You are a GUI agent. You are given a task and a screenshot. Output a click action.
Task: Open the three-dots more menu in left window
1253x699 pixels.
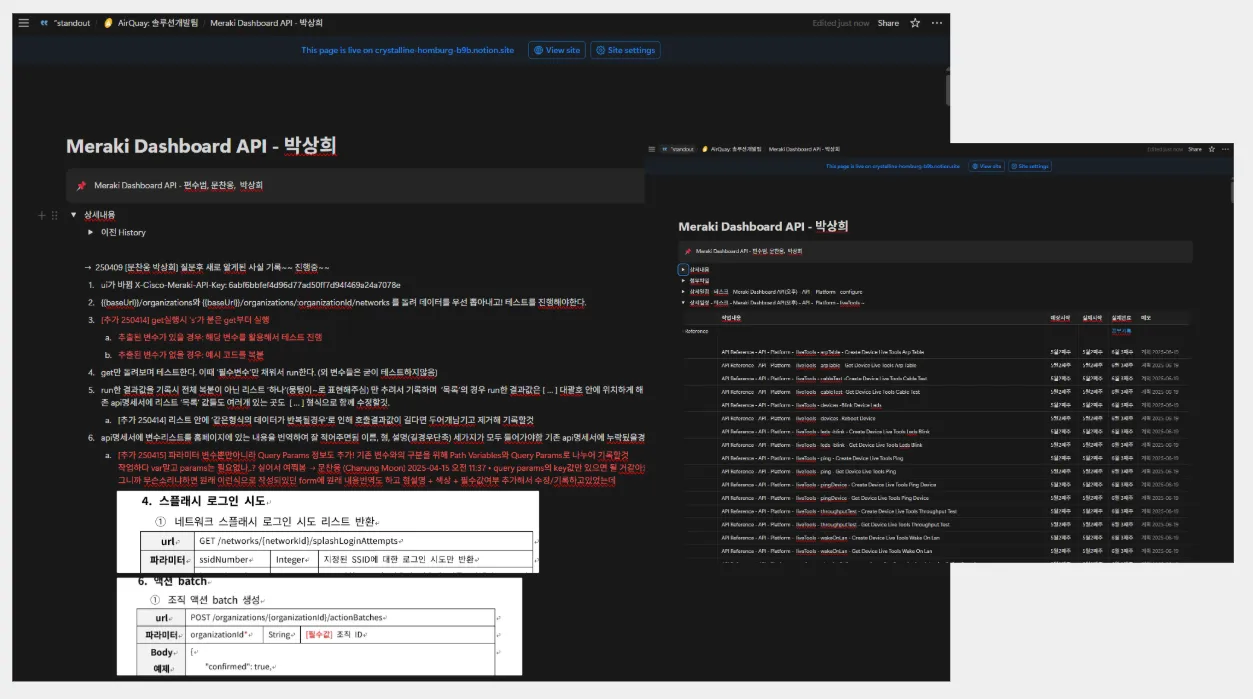click(x=937, y=22)
